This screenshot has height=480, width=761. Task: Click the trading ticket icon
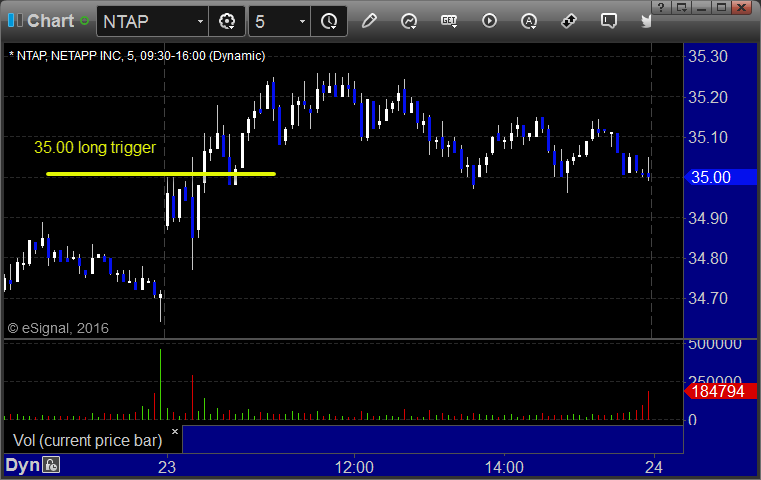point(569,21)
